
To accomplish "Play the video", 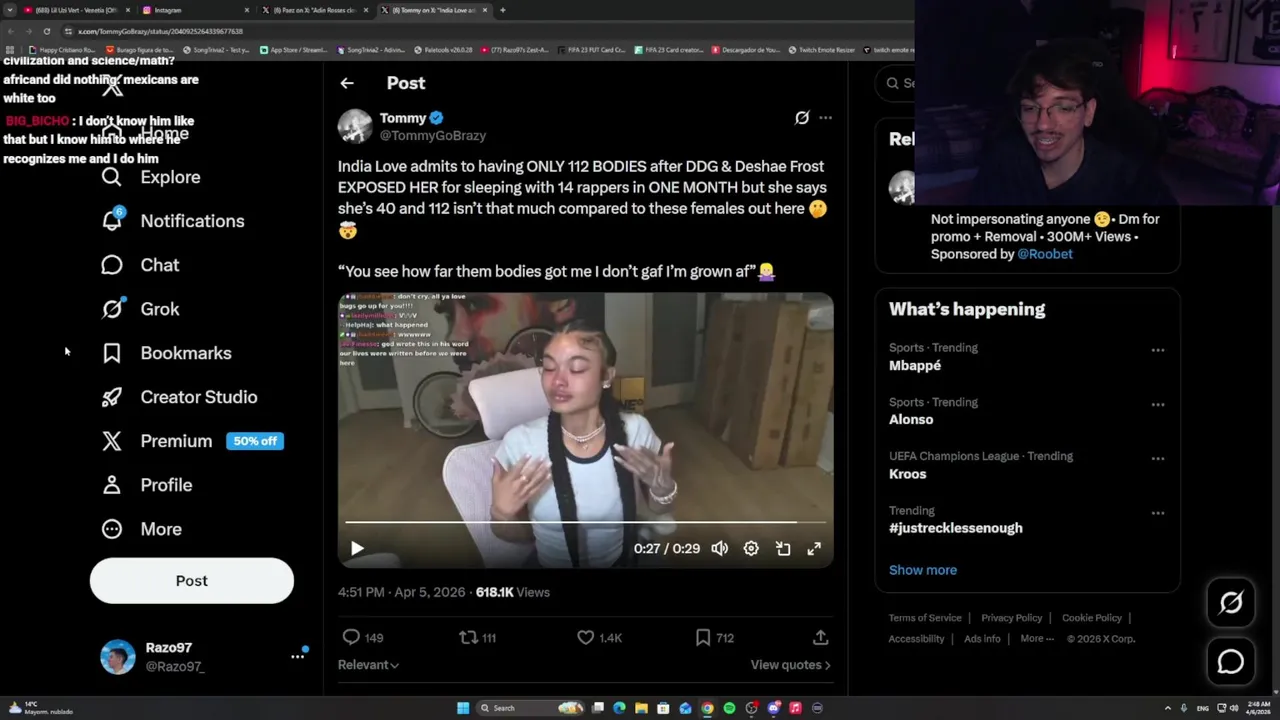I will (357, 548).
